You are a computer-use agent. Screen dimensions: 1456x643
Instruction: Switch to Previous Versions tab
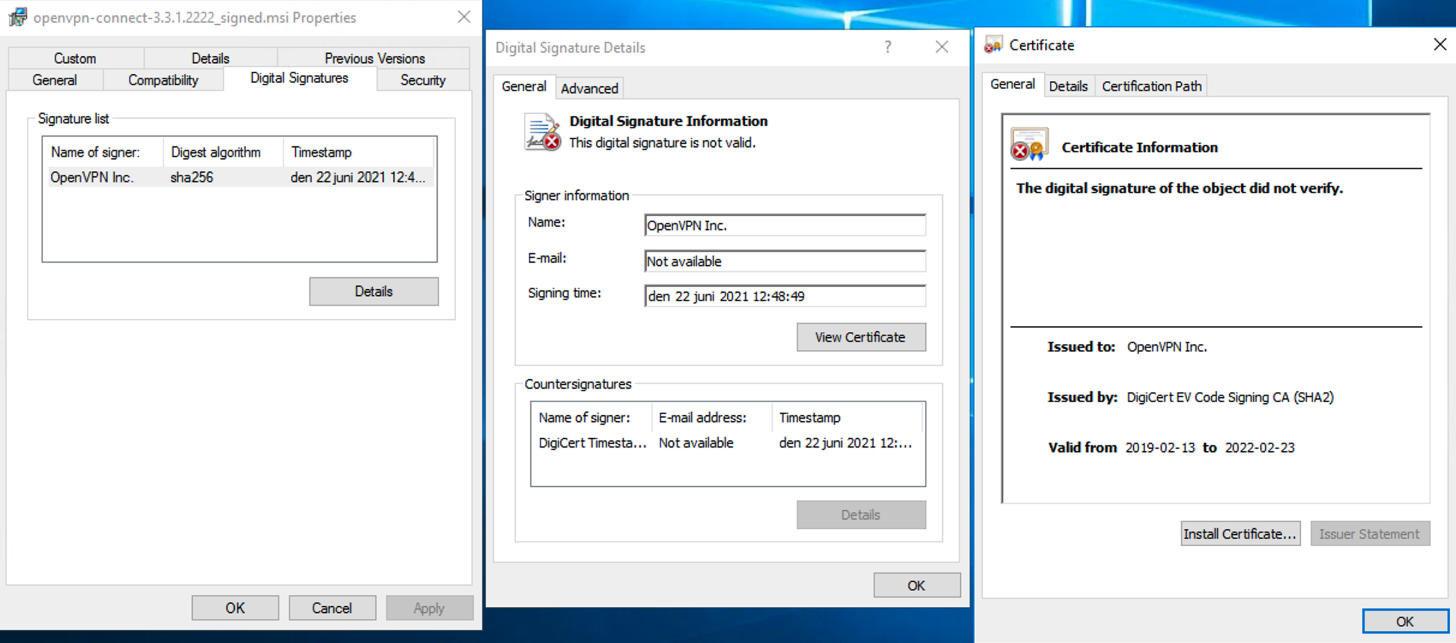(x=374, y=58)
